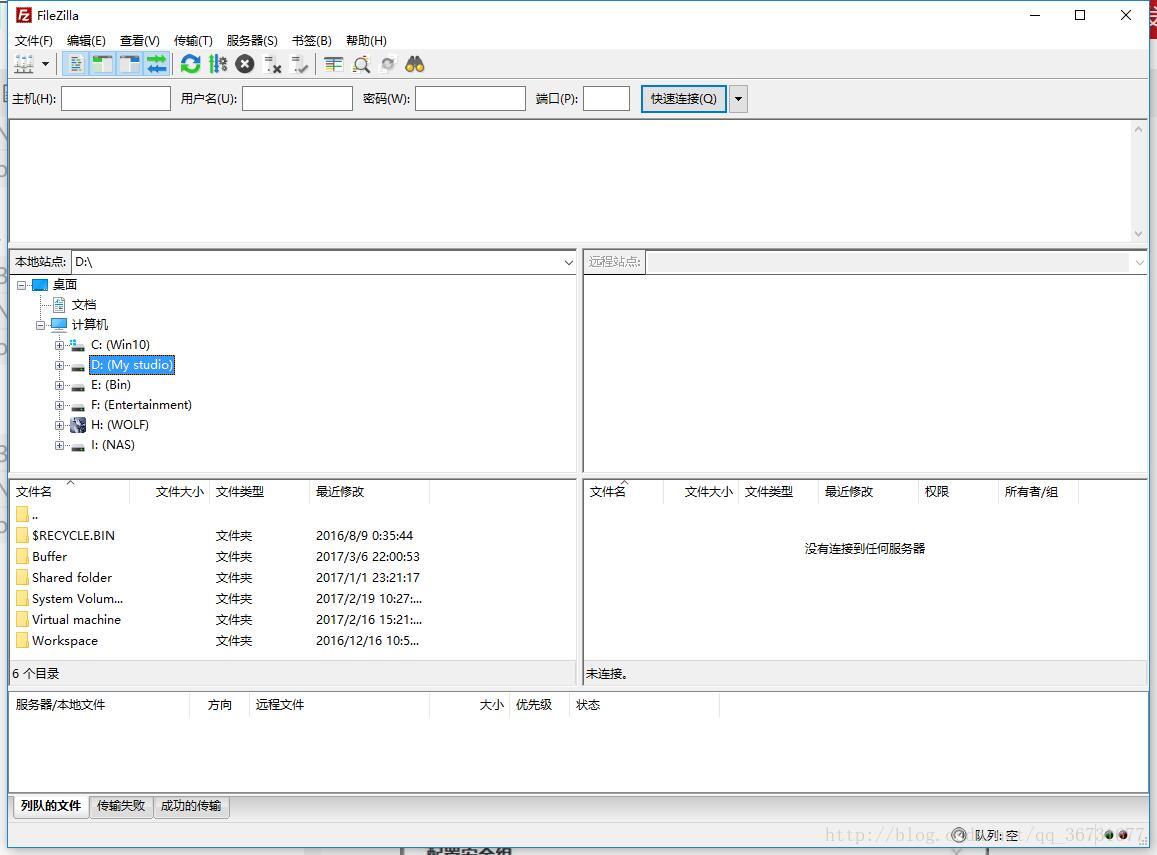Refresh the file and folder lists

(x=190, y=65)
